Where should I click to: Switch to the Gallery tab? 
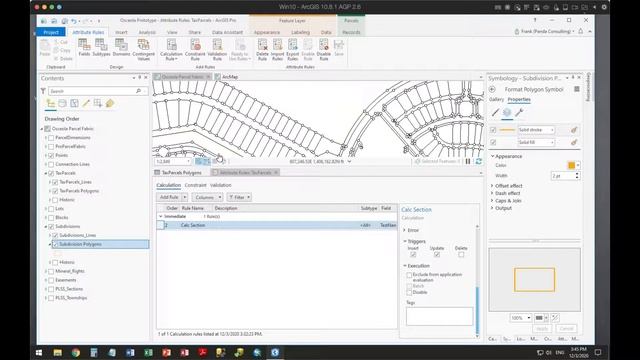[496, 100]
